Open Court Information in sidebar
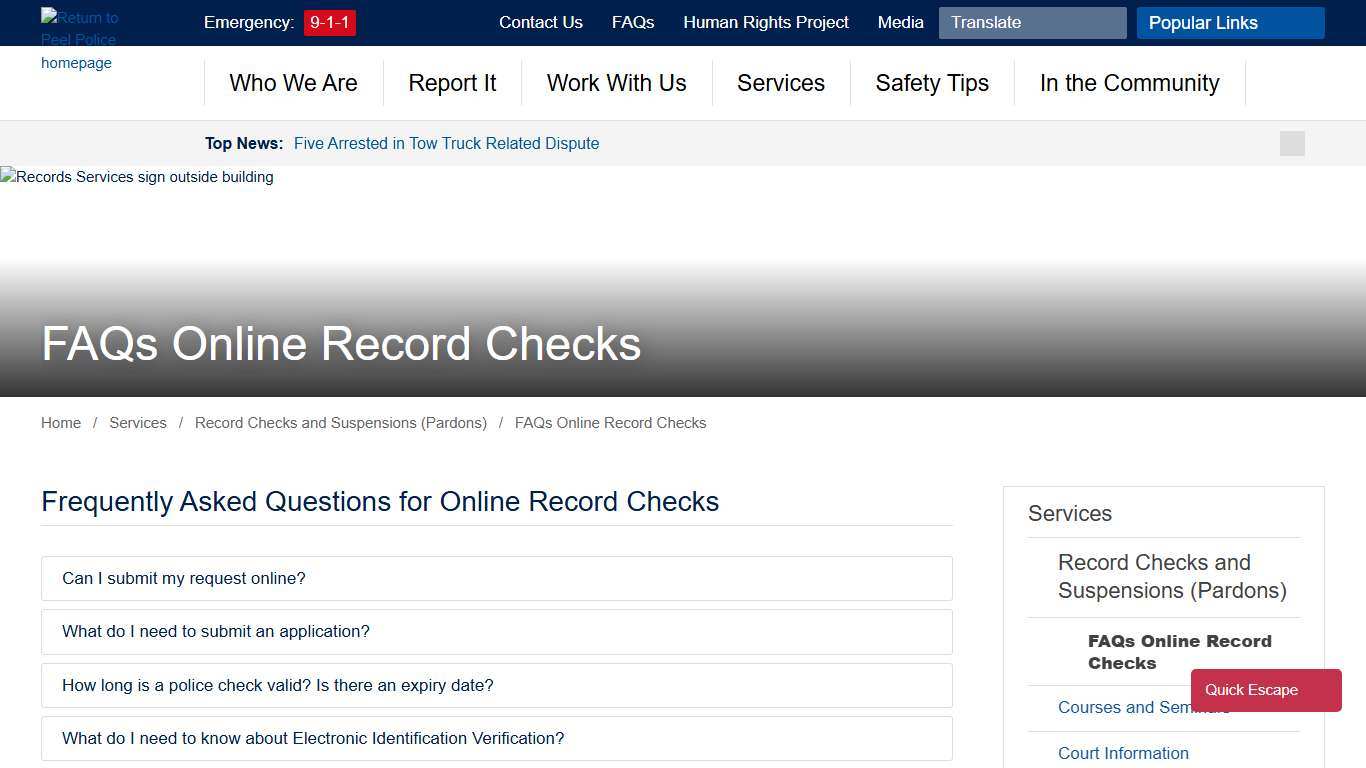 click(1123, 753)
